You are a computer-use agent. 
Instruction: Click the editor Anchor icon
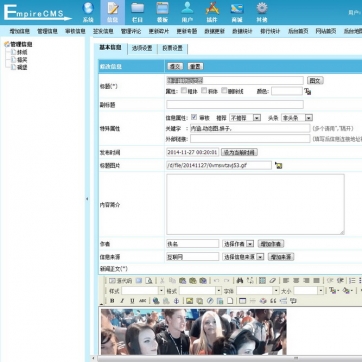pos(176,301)
